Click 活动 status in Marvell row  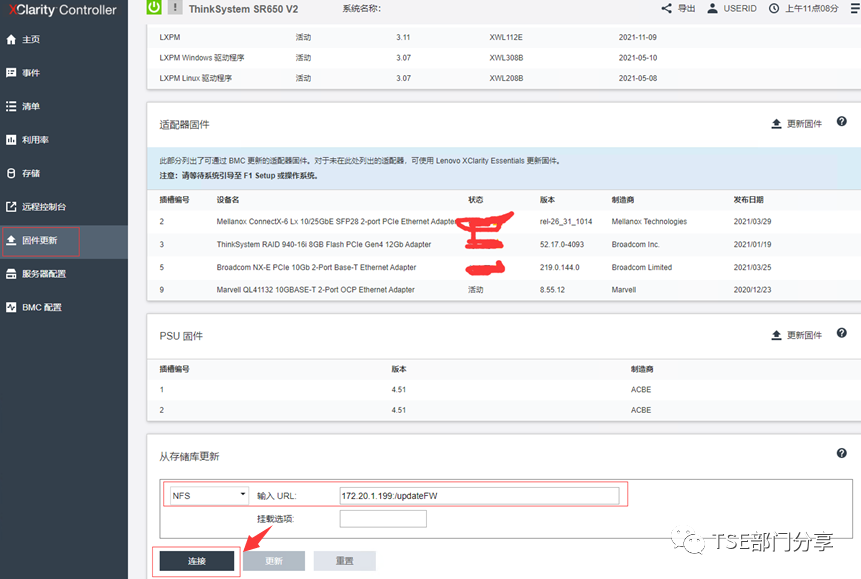[476, 290]
